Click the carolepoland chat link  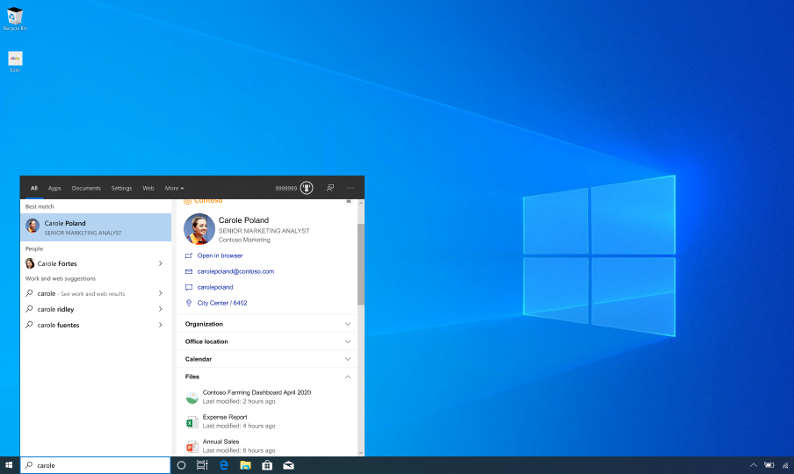215,287
